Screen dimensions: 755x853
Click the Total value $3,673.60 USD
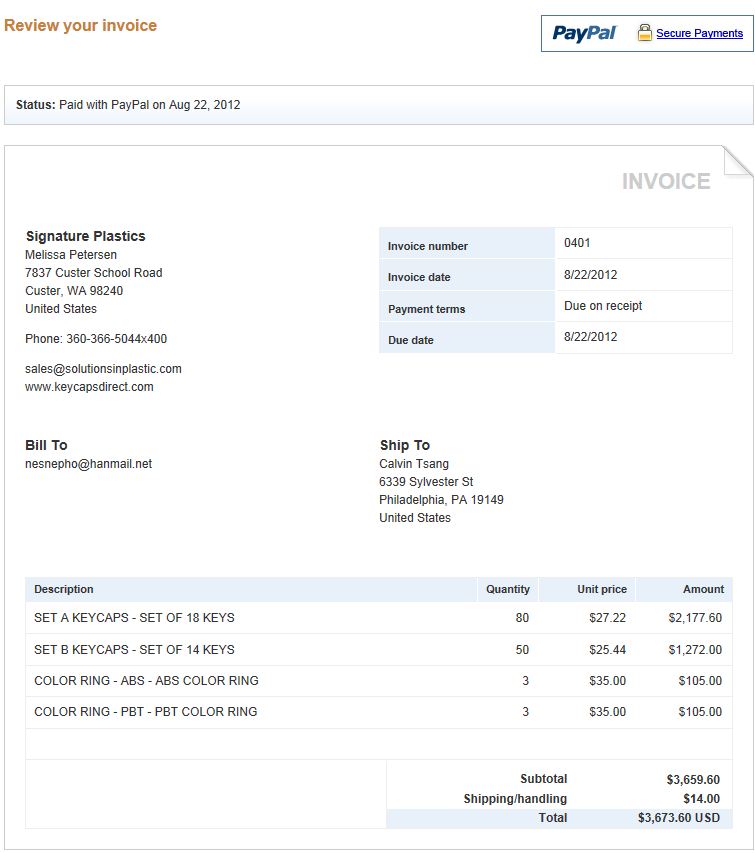[679, 818]
